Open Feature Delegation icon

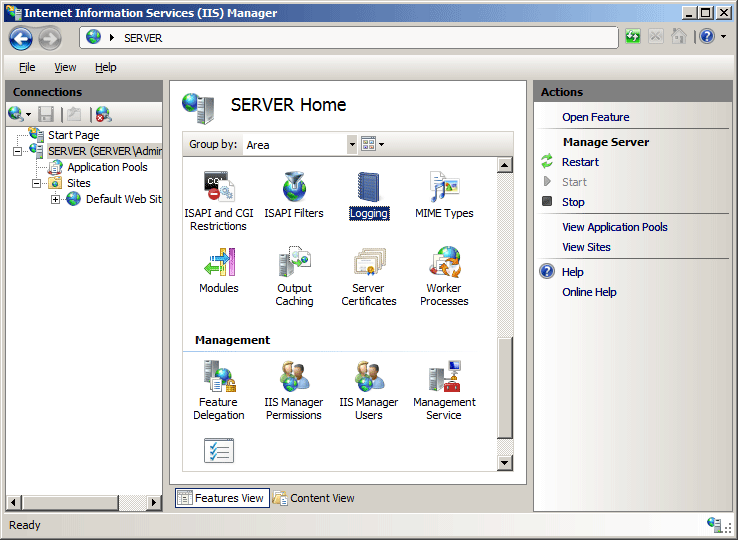click(x=219, y=390)
